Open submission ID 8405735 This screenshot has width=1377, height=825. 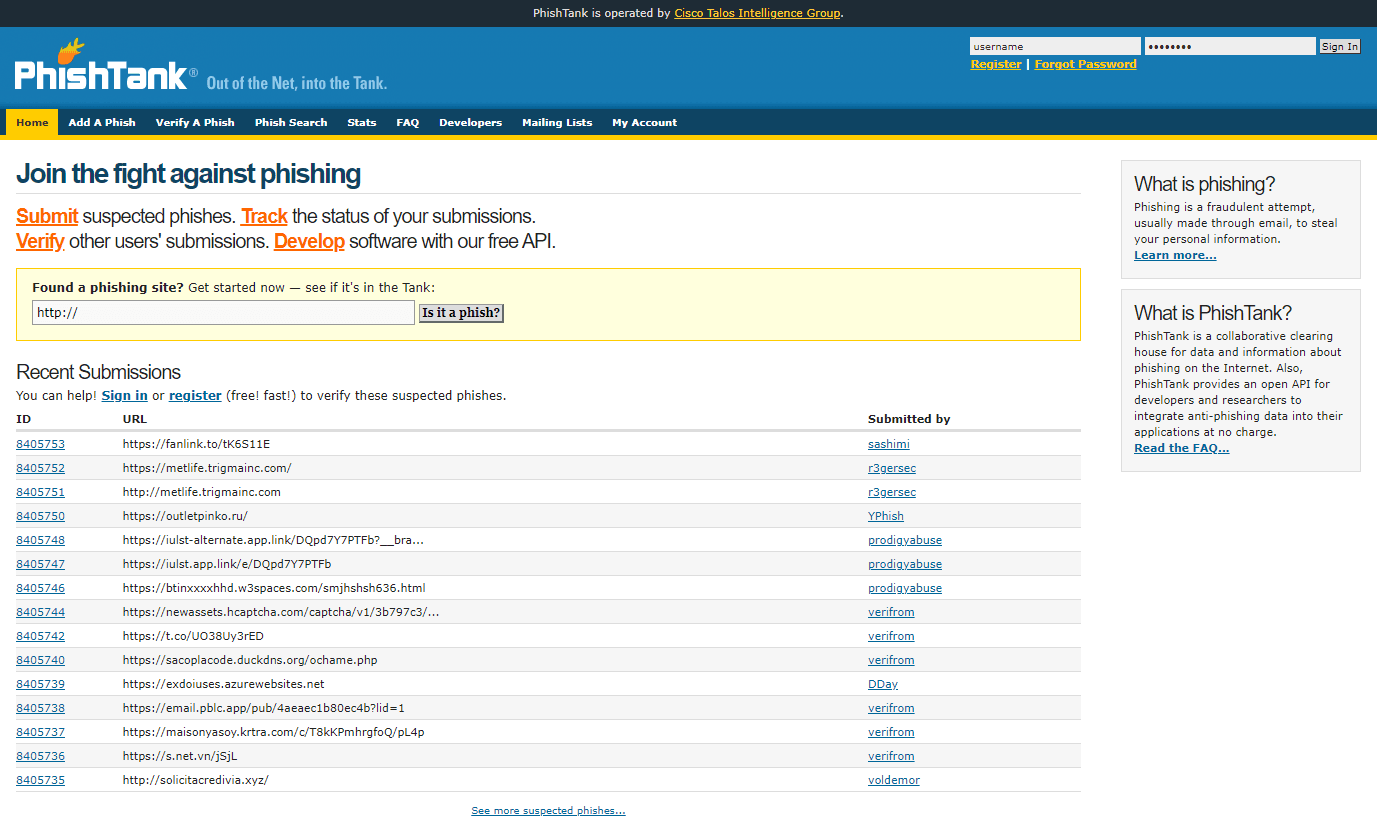tap(40, 780)
